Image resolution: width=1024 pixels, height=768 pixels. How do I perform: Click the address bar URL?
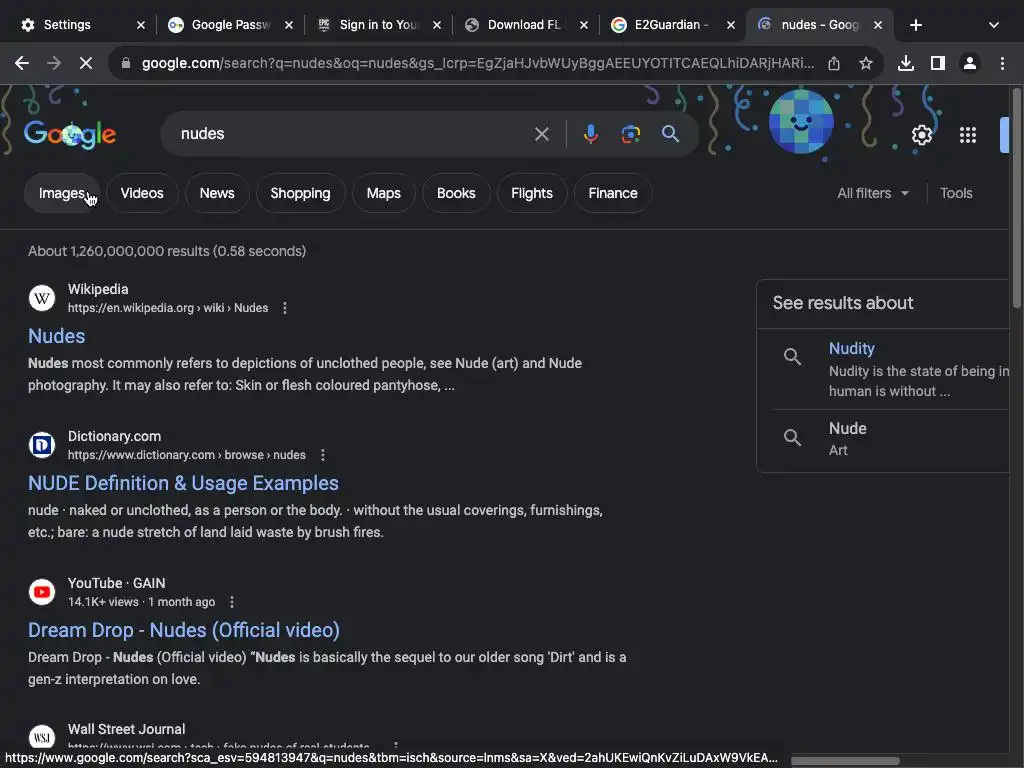click(x=477, y=63)
